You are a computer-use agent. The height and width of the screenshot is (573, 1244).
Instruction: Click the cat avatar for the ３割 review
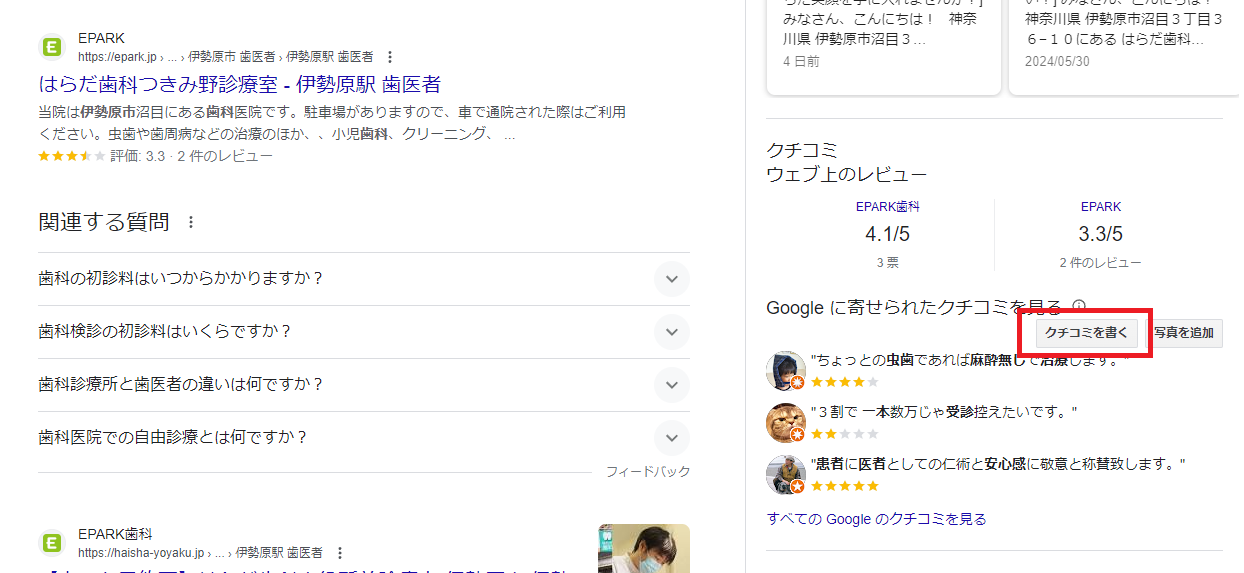[x=785, y=423]
